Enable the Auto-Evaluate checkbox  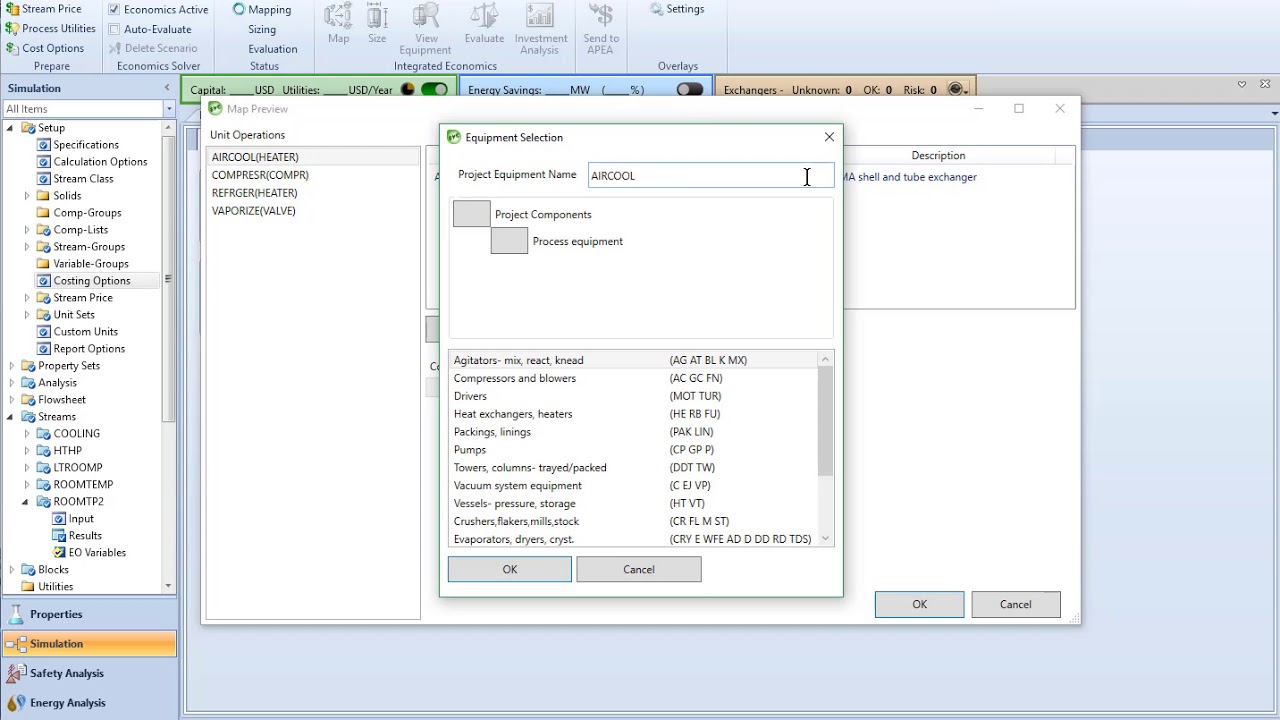114,29
